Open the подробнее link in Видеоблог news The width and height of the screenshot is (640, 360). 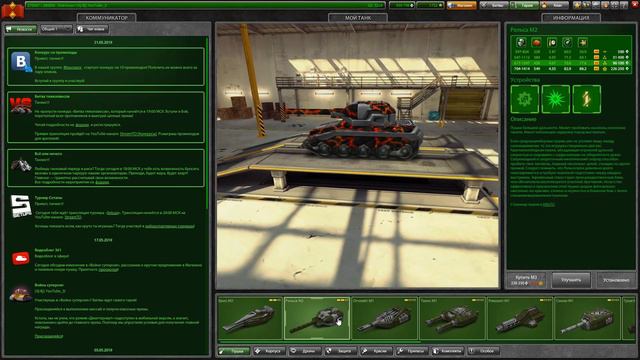click(108, 269)
